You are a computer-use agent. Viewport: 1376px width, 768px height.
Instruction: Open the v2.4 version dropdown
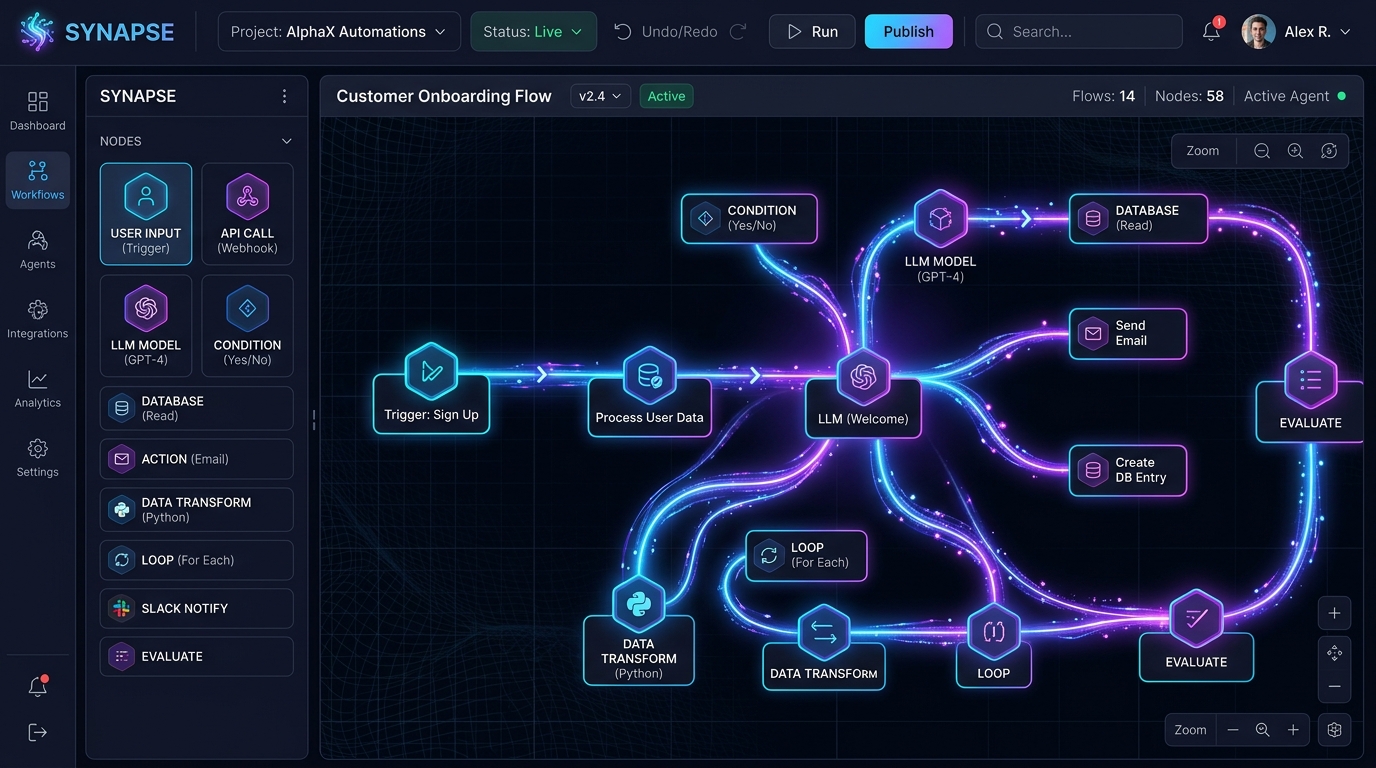(x=600, y=96)
